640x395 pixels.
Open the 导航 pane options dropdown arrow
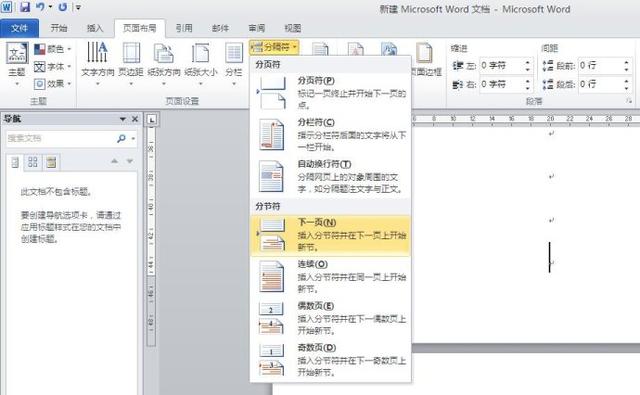coord(122,119)
